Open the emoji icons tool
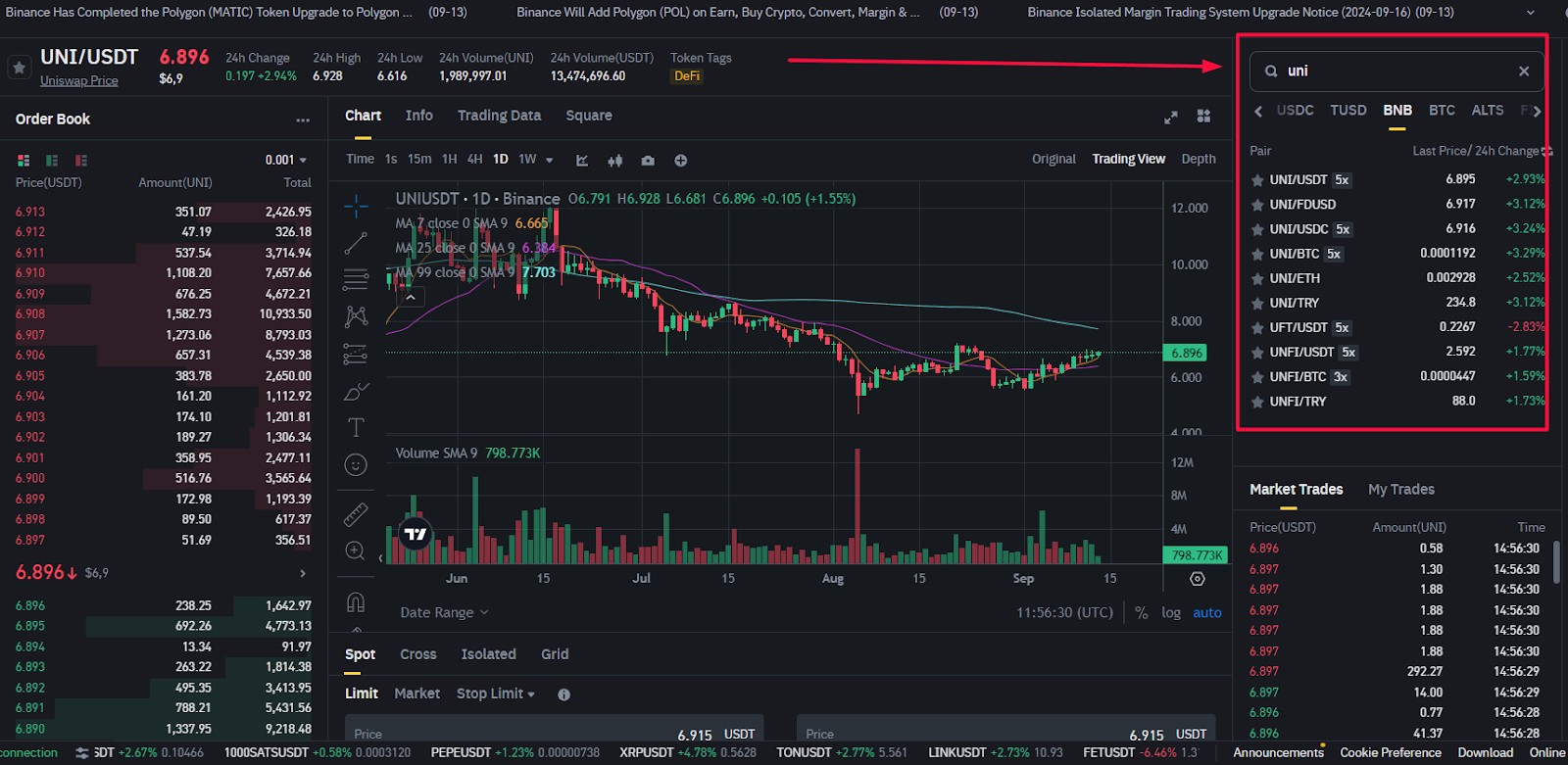Viewport: 1568px width, 765px height. 356,464
